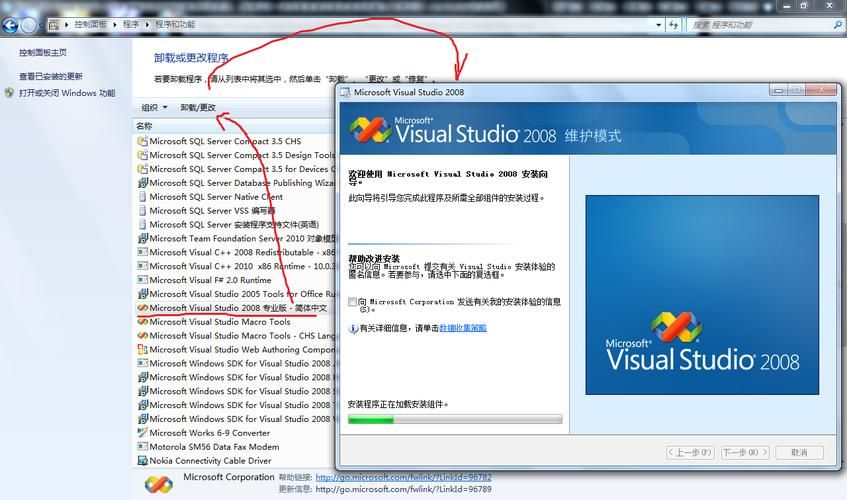Click icon of SQL Server Compact 3.5 for Devices
847x500 pixels.
coord(143,169)
